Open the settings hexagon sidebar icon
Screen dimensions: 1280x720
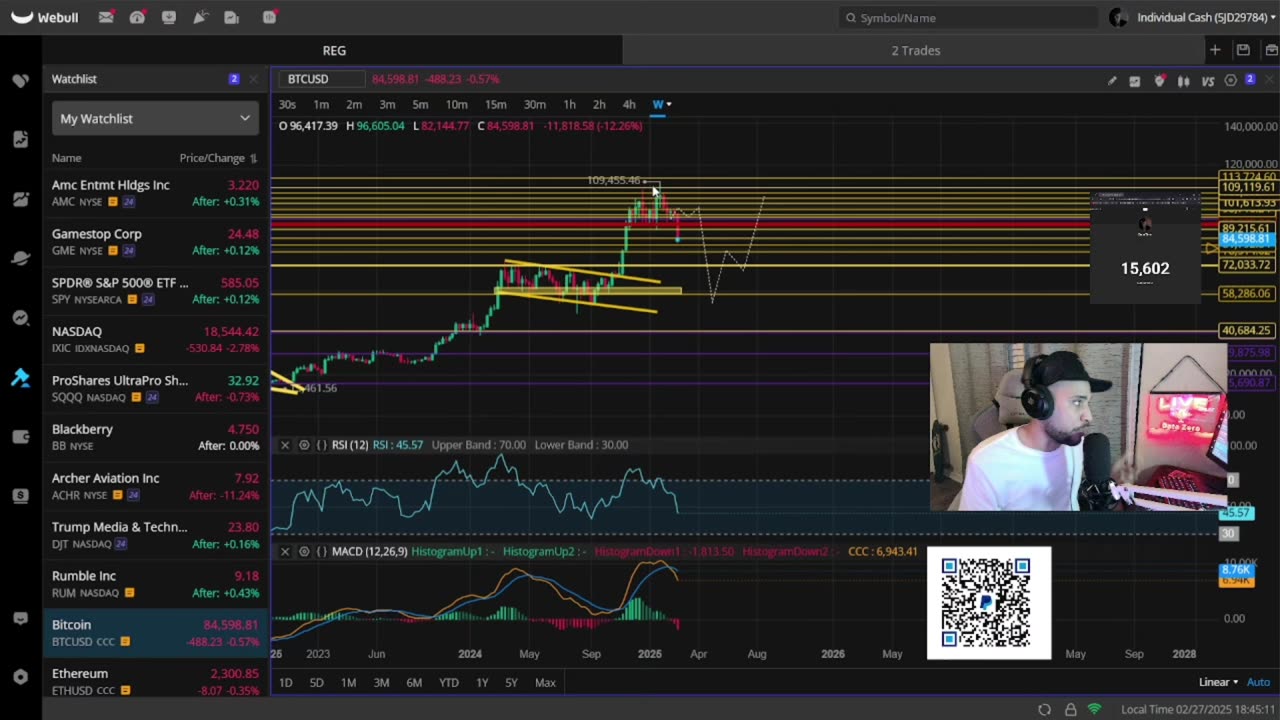pos(20,677)
